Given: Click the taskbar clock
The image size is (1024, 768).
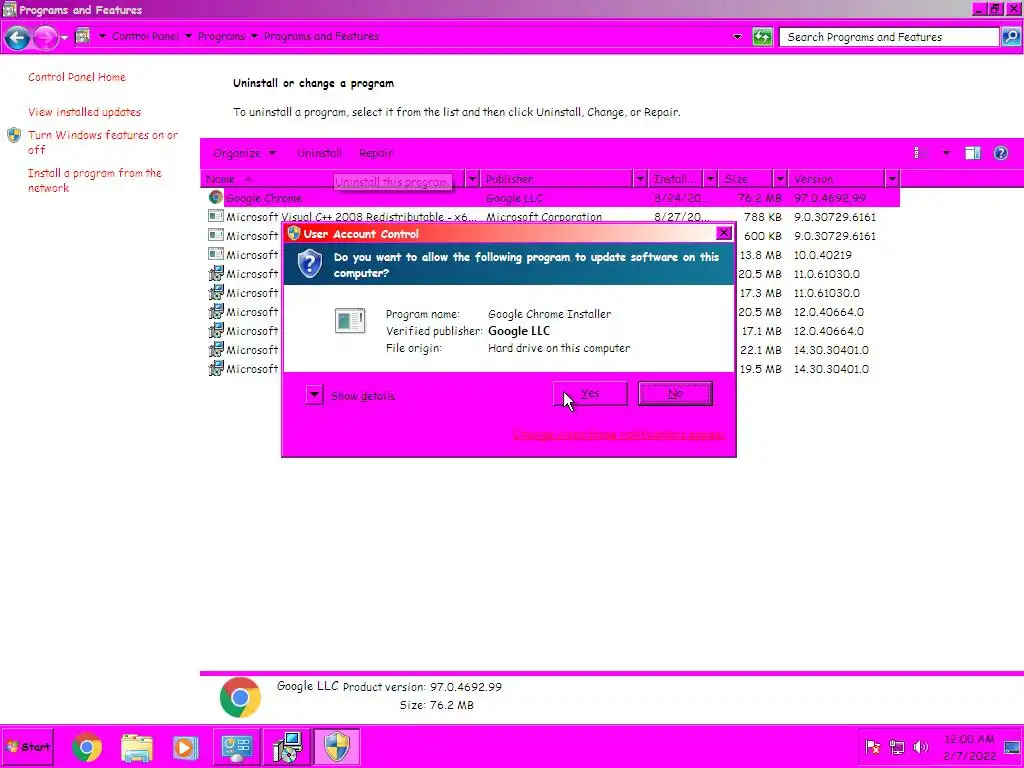Looking at the screenshot, I should tap(969, 748).
